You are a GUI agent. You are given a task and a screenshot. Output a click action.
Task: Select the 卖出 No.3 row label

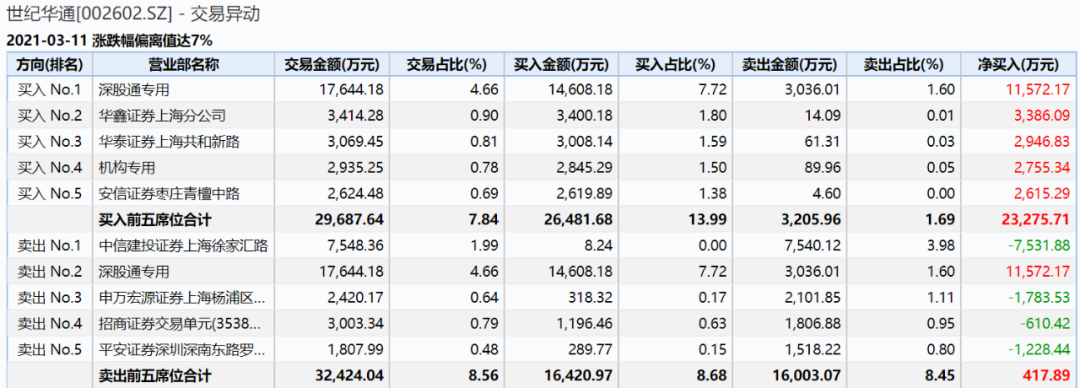(x=49, y=298)
